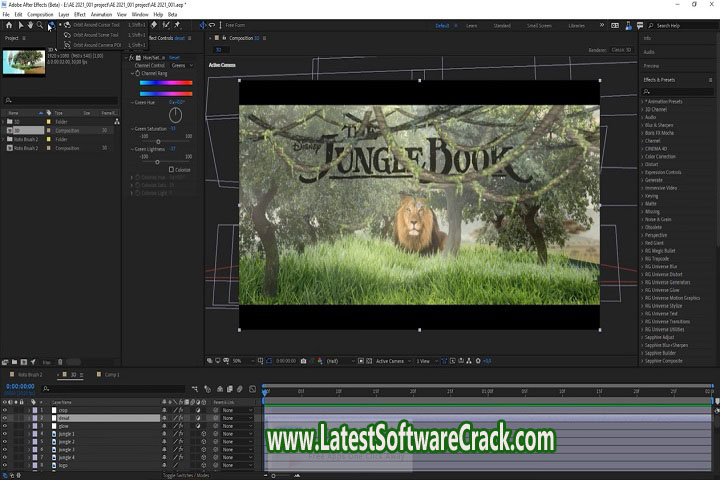Open the Effect menu
720x480 pixels.
click(x=80, y=15)
